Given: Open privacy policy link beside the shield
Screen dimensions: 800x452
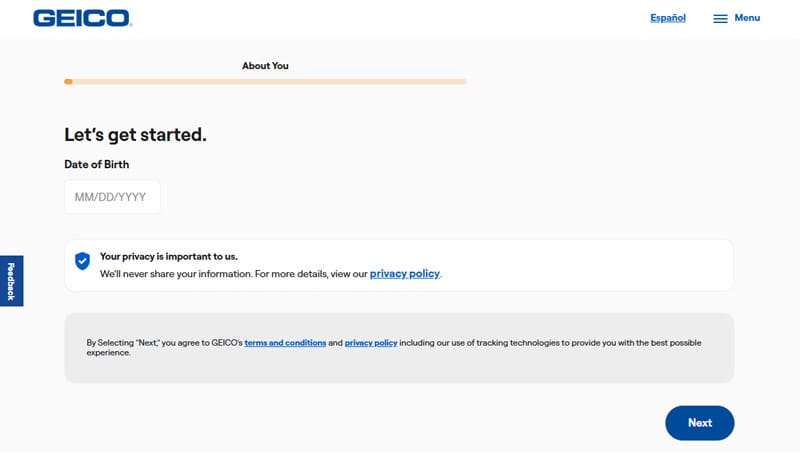Looking at the screenshot, I should tap(404, 273).
